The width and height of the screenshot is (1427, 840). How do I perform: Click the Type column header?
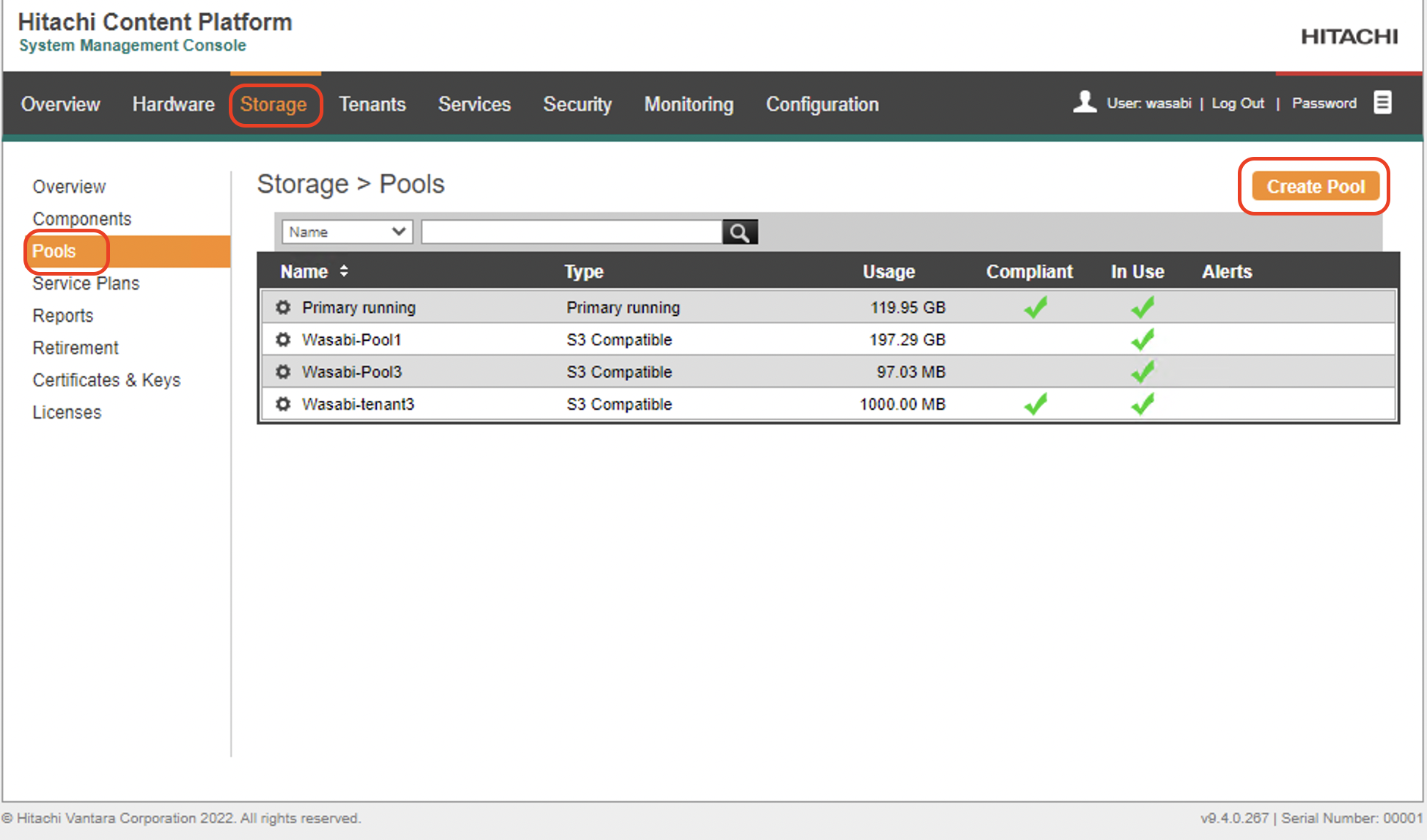click(x=584, y=272)
